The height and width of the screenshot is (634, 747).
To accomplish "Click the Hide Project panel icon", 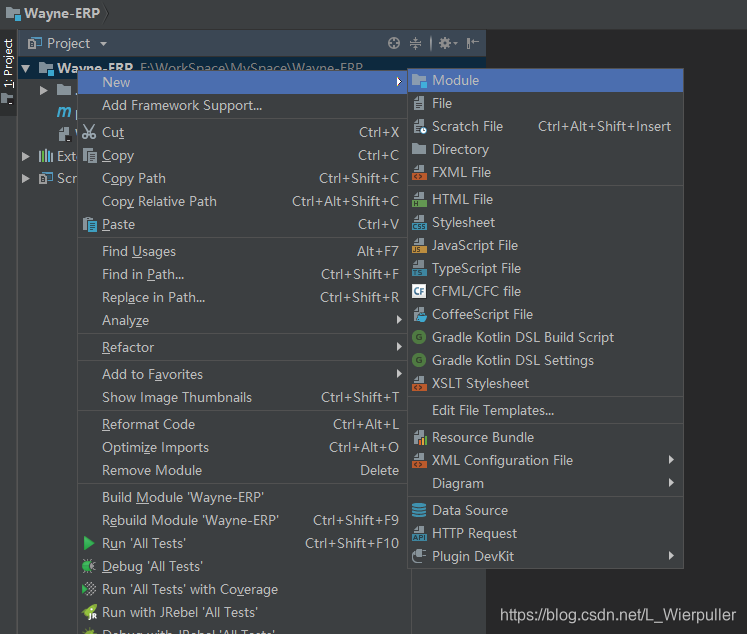I will point(473,43).
